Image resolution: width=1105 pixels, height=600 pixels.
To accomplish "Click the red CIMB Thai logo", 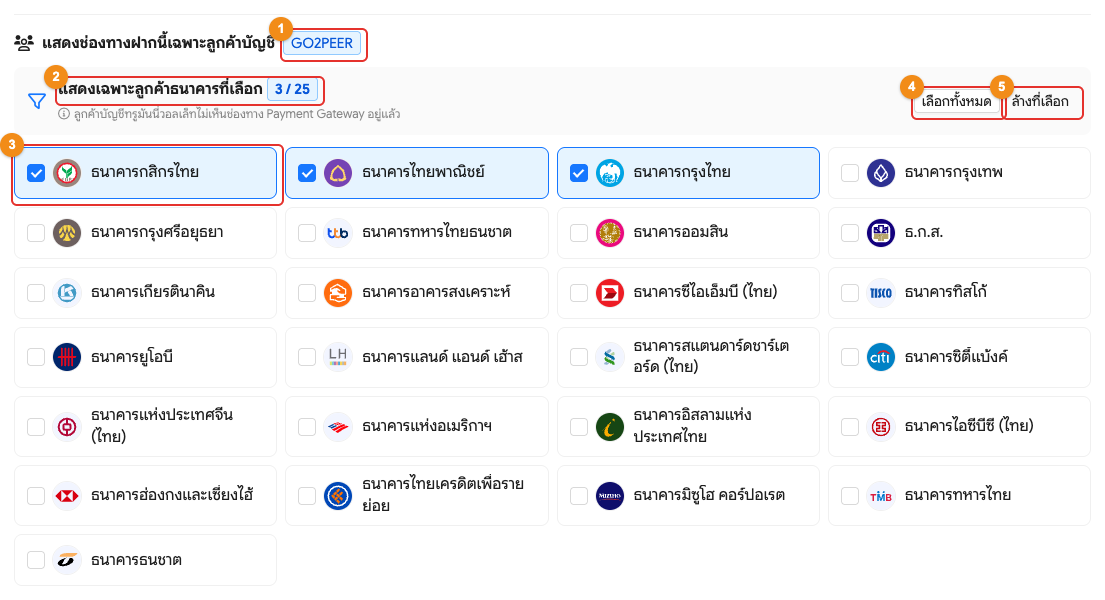I will click(610, 293).
